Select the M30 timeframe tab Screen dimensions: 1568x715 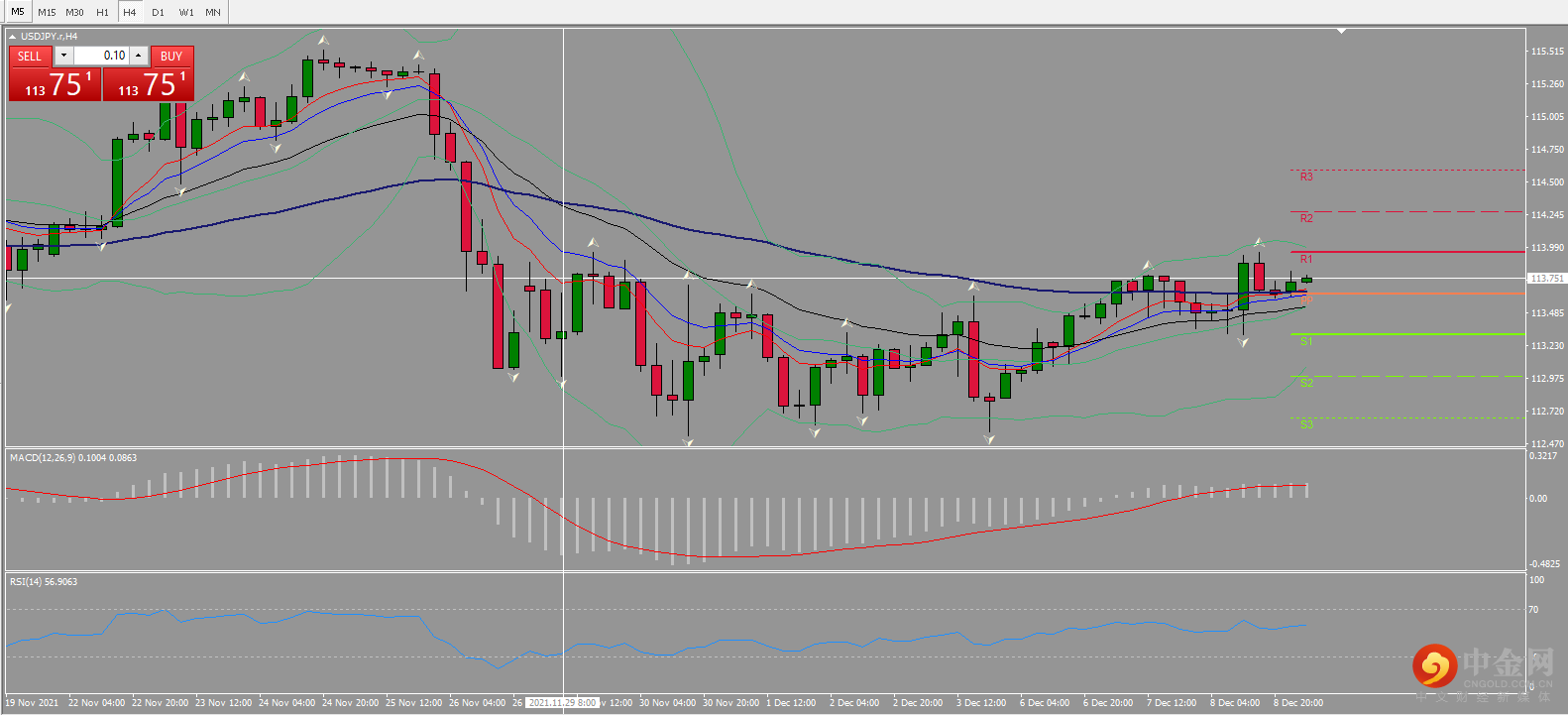74,12
